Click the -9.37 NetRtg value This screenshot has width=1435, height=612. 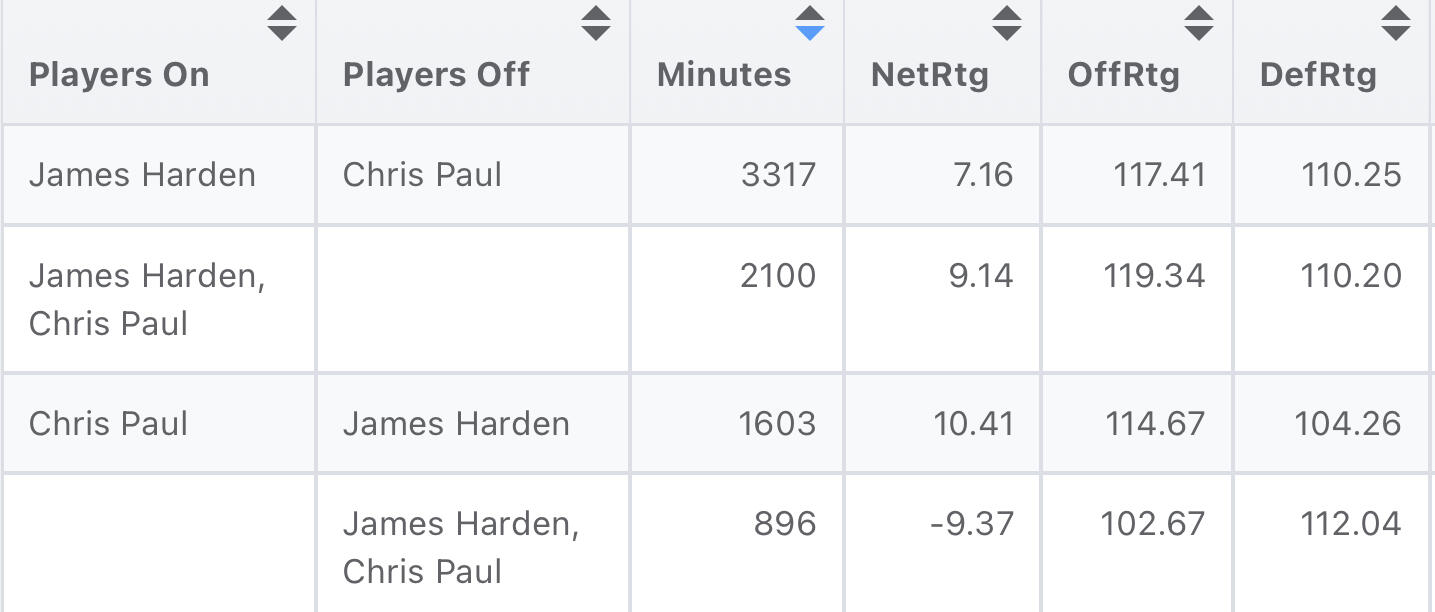[x=971, y=524]
